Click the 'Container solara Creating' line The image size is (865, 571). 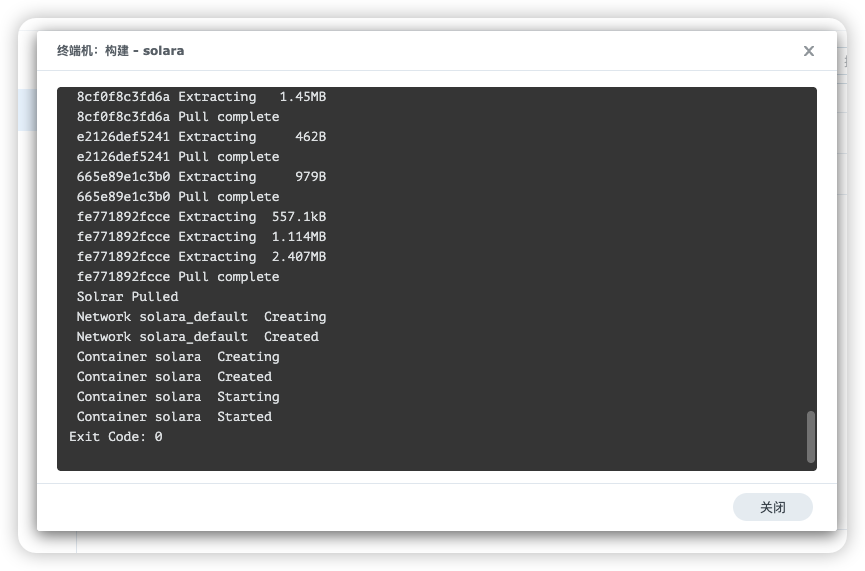178,357
